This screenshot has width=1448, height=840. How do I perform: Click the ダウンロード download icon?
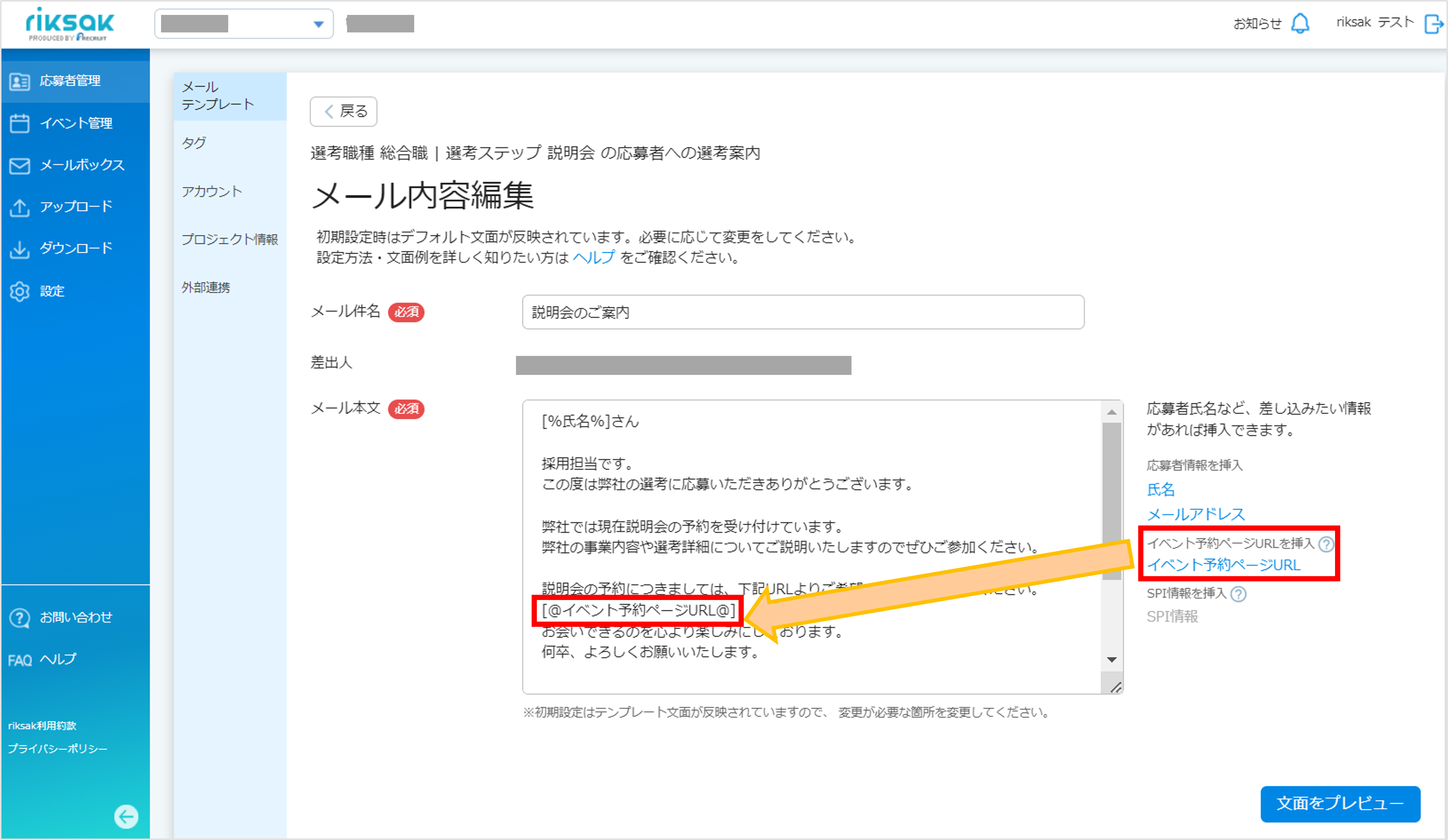(x=19, y=249)
